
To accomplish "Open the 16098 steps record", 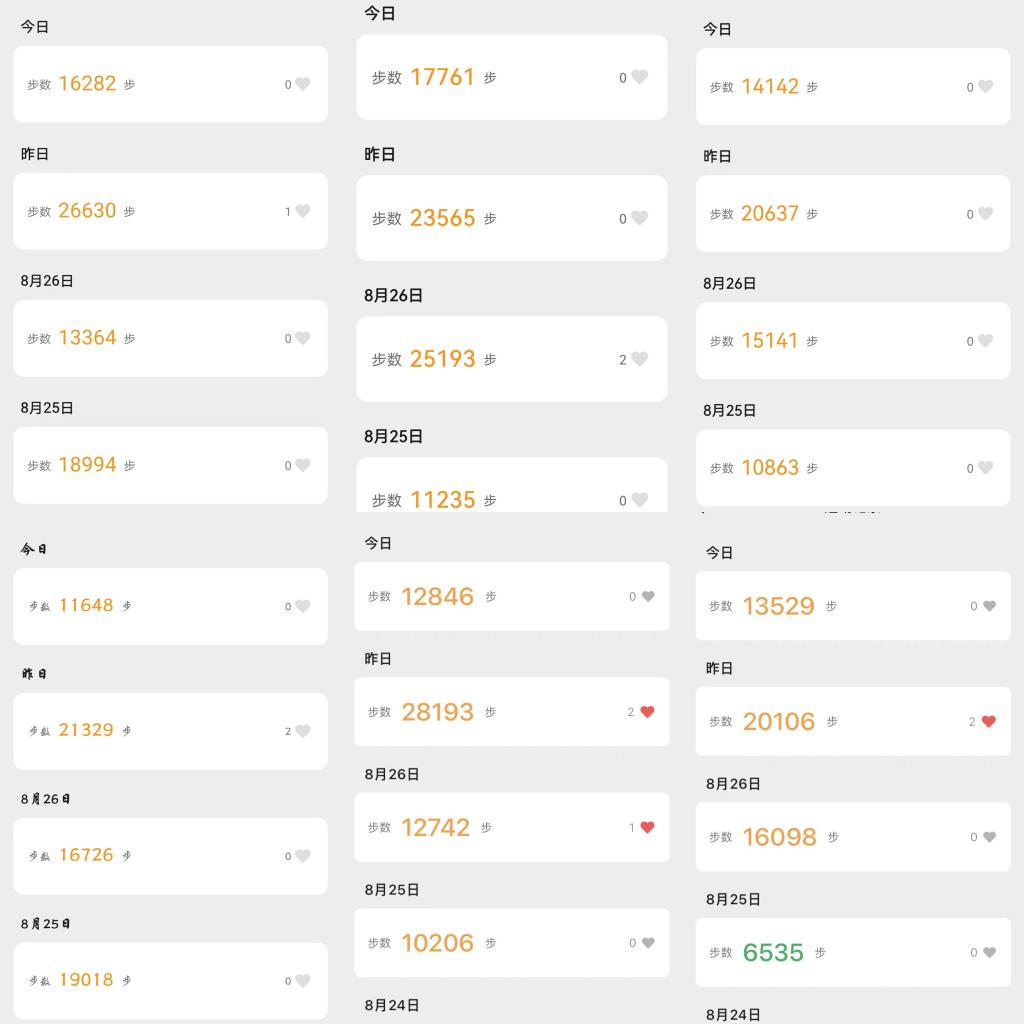I will pyautogui.click(x=852, y=837).
